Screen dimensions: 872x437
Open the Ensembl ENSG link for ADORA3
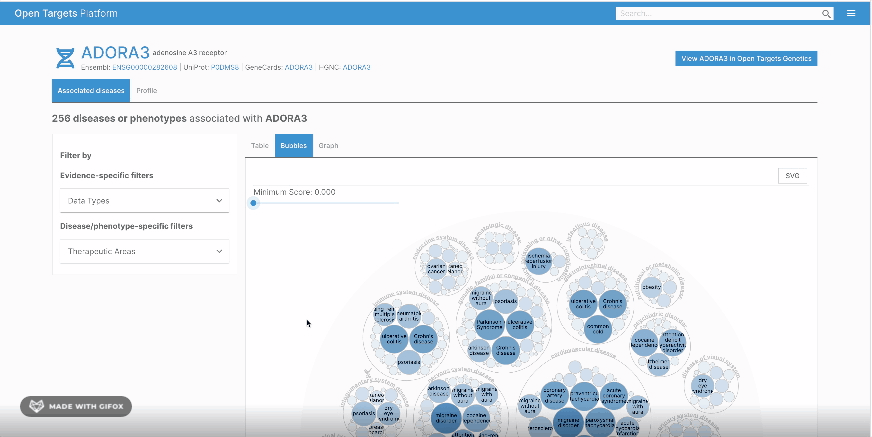pyautogui.click(x=145, y=67)
